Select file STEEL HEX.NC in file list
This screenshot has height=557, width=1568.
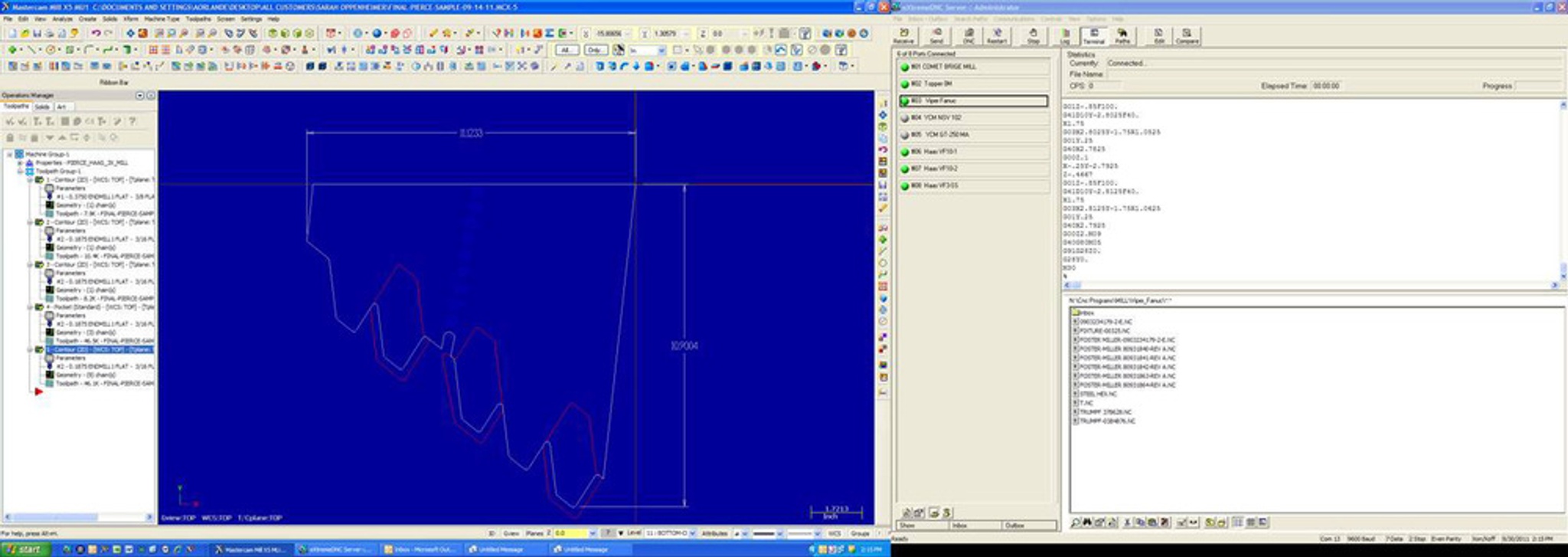click(1097, 394)
